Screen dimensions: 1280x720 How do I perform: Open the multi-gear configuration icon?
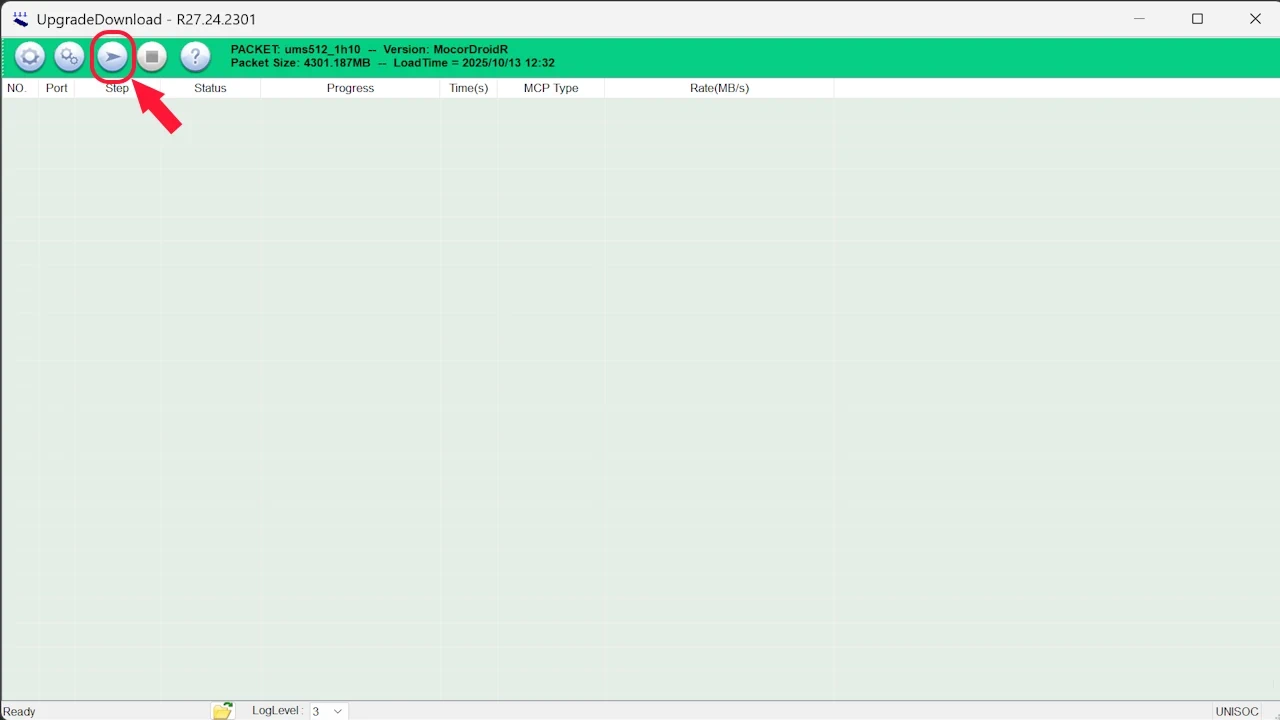point(68,57)
